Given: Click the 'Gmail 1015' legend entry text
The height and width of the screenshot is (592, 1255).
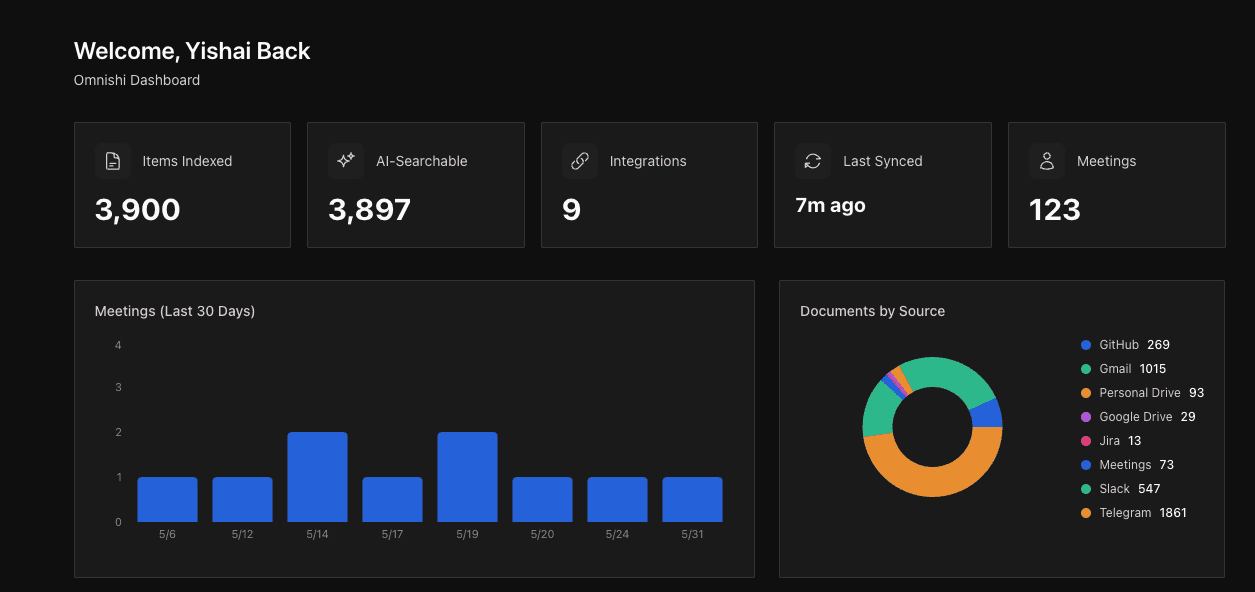Looking at the screenshot, I should [x=1133, y=369].
